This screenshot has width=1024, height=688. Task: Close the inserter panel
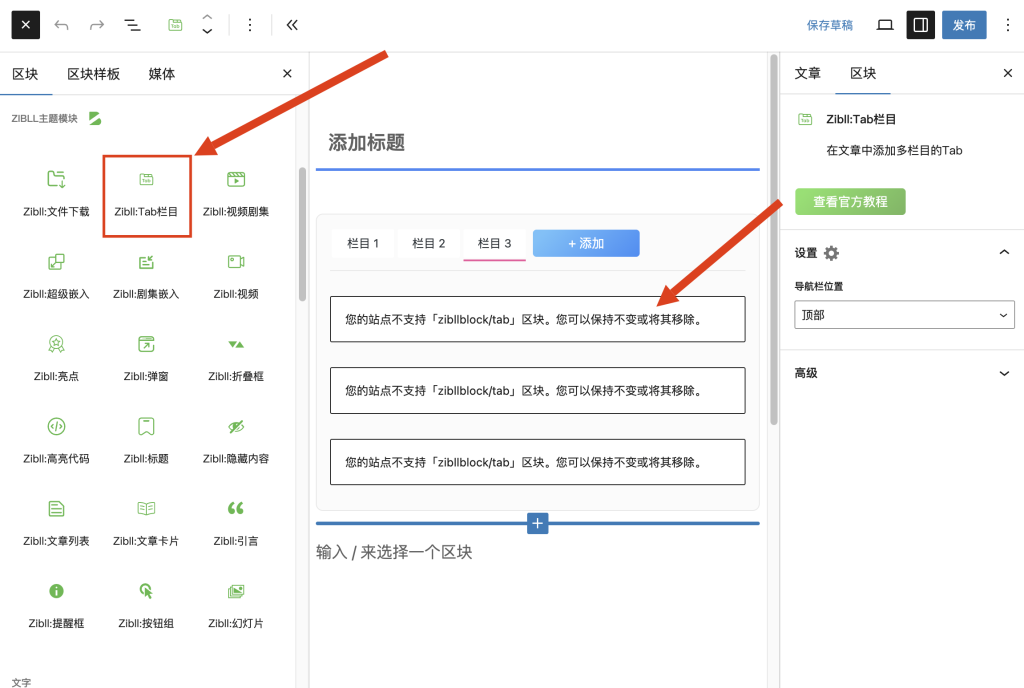(x=287, y=74)
